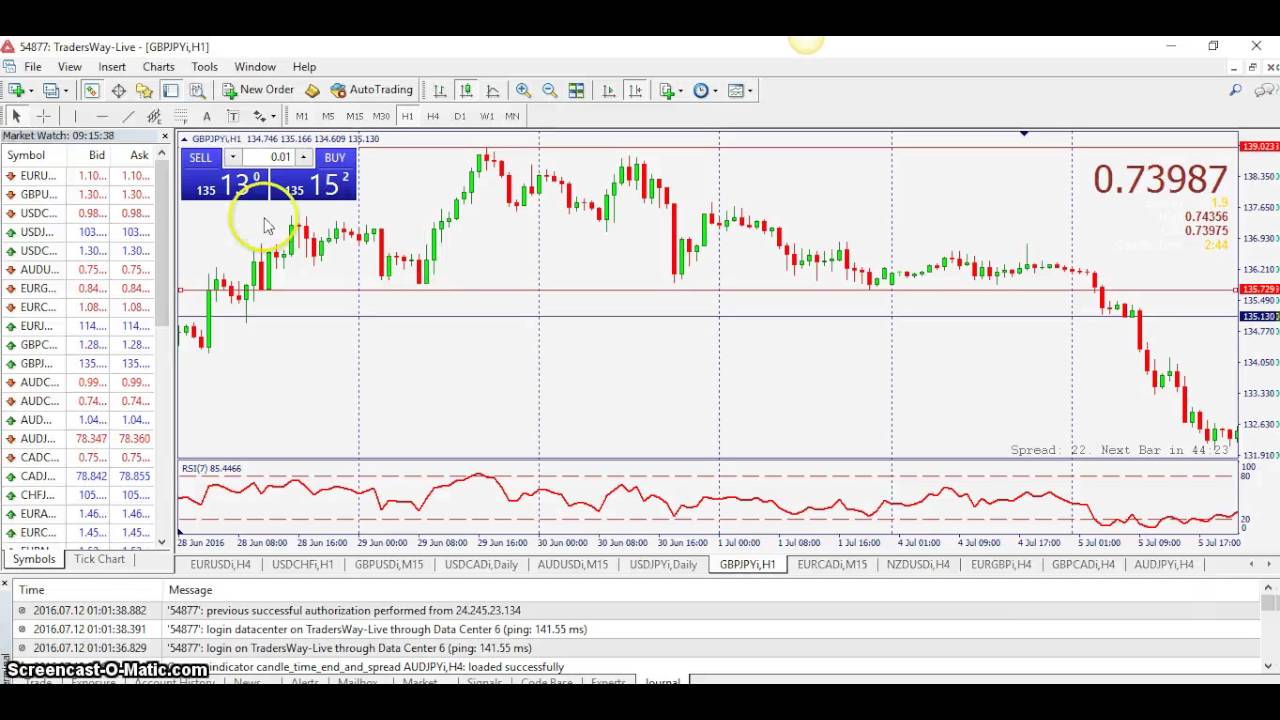
Task: Expand the Profiles dropdown arrow
Action: [x=65, y=90]
